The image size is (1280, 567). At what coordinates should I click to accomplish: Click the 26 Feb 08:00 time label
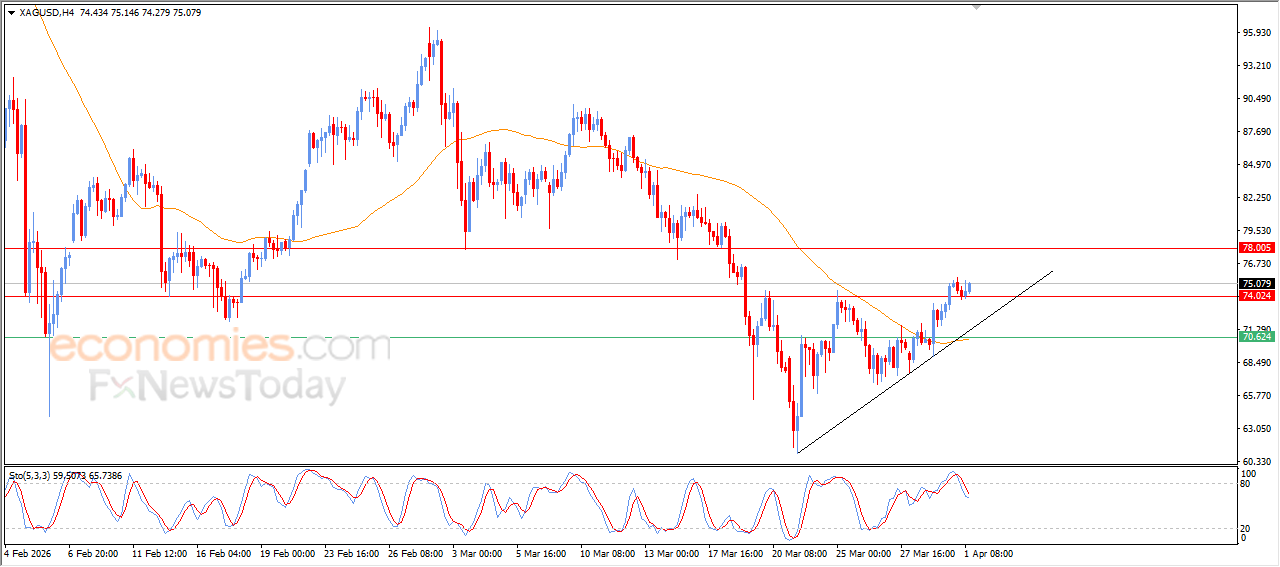tap(417, 552)
